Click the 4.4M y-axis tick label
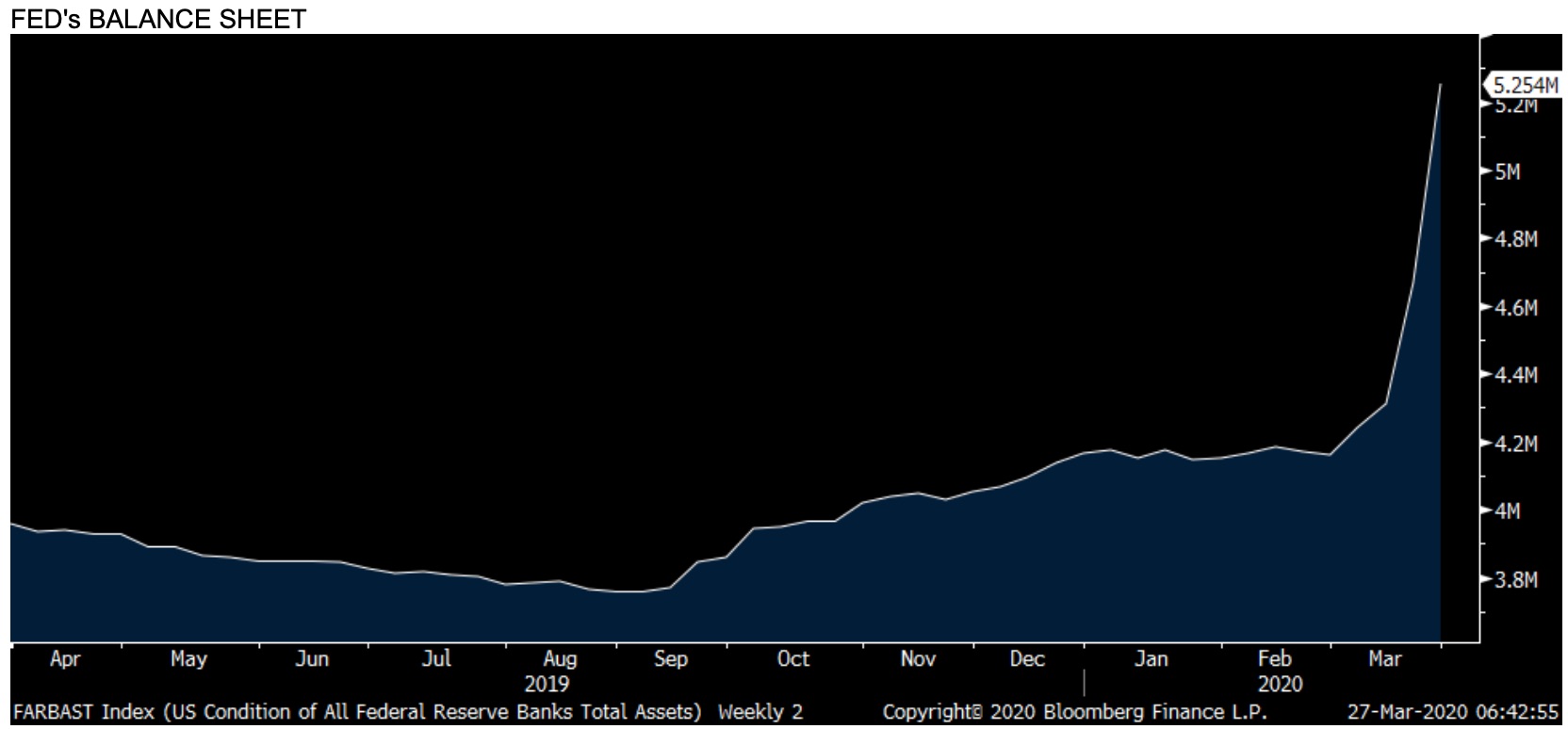 tap(1516, 375)
